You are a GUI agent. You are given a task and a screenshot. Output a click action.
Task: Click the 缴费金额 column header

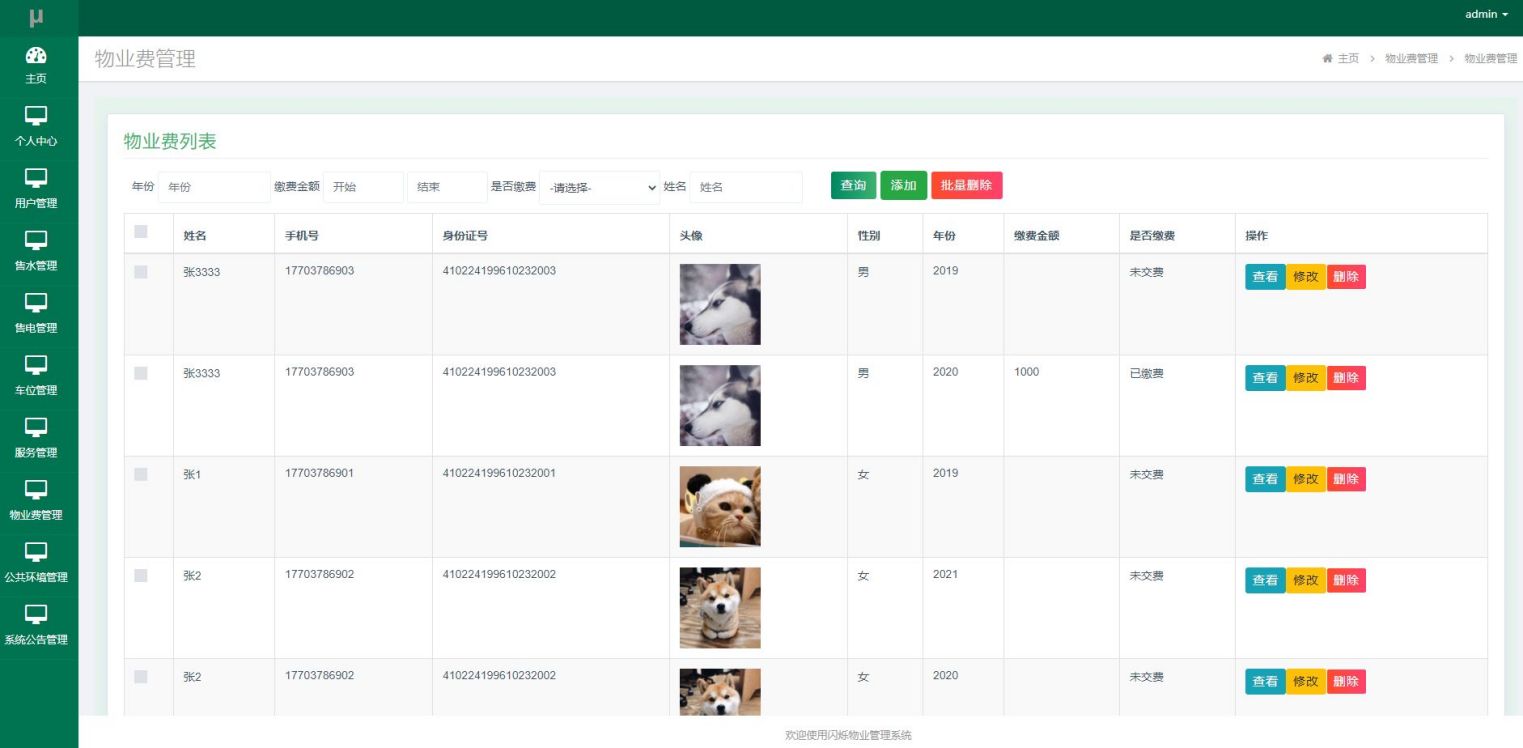click(1036, 236)
